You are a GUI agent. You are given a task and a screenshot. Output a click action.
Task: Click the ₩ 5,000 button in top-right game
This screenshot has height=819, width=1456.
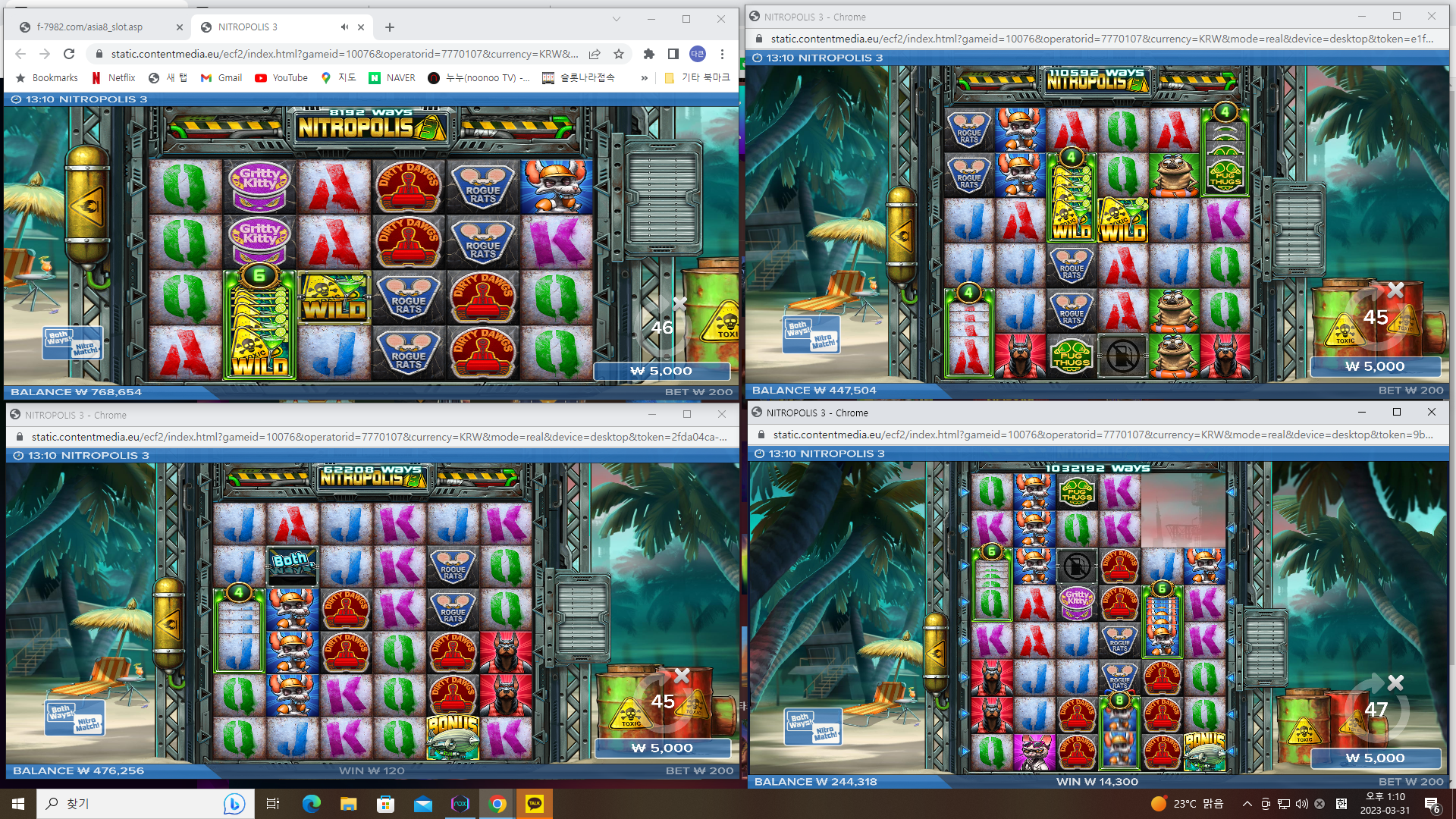pyautogui.click(x=1375, y=366)
